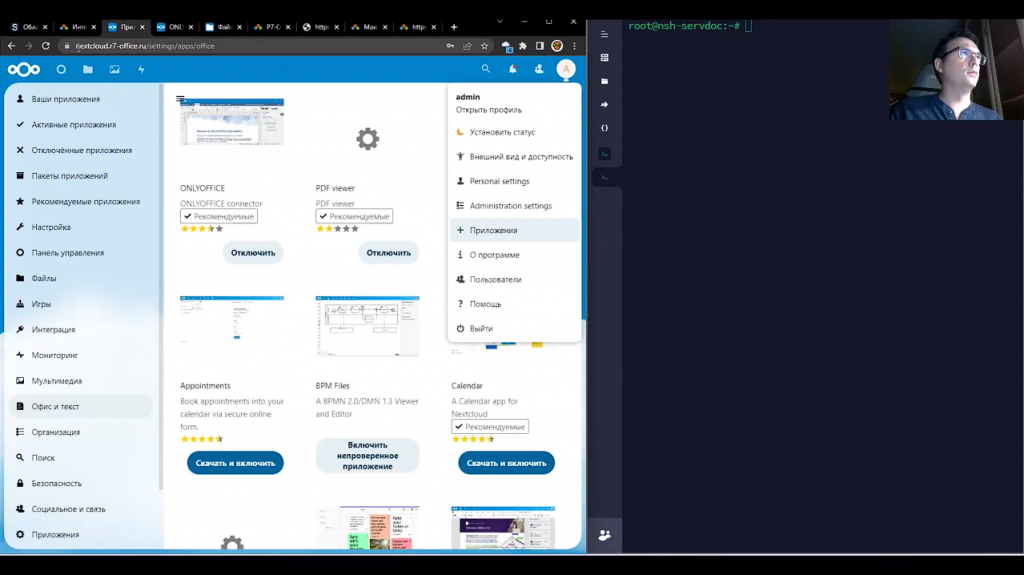Screen dimensions: 1024x575
Task: Click the users icon at terminal sidebar bottom
Action: [x=604, y=535]
